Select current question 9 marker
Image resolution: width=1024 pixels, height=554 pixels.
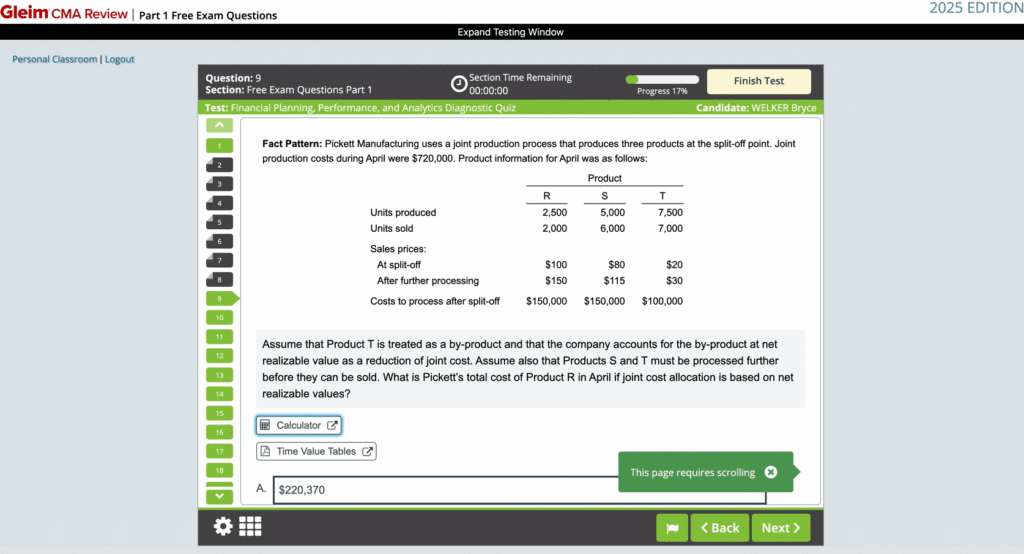(222, 299)
